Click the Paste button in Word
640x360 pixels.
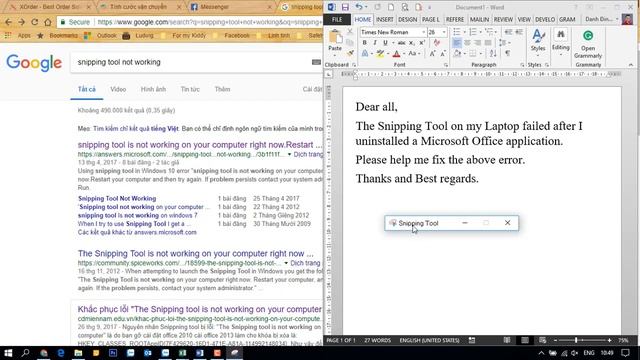tap(335, 41)
